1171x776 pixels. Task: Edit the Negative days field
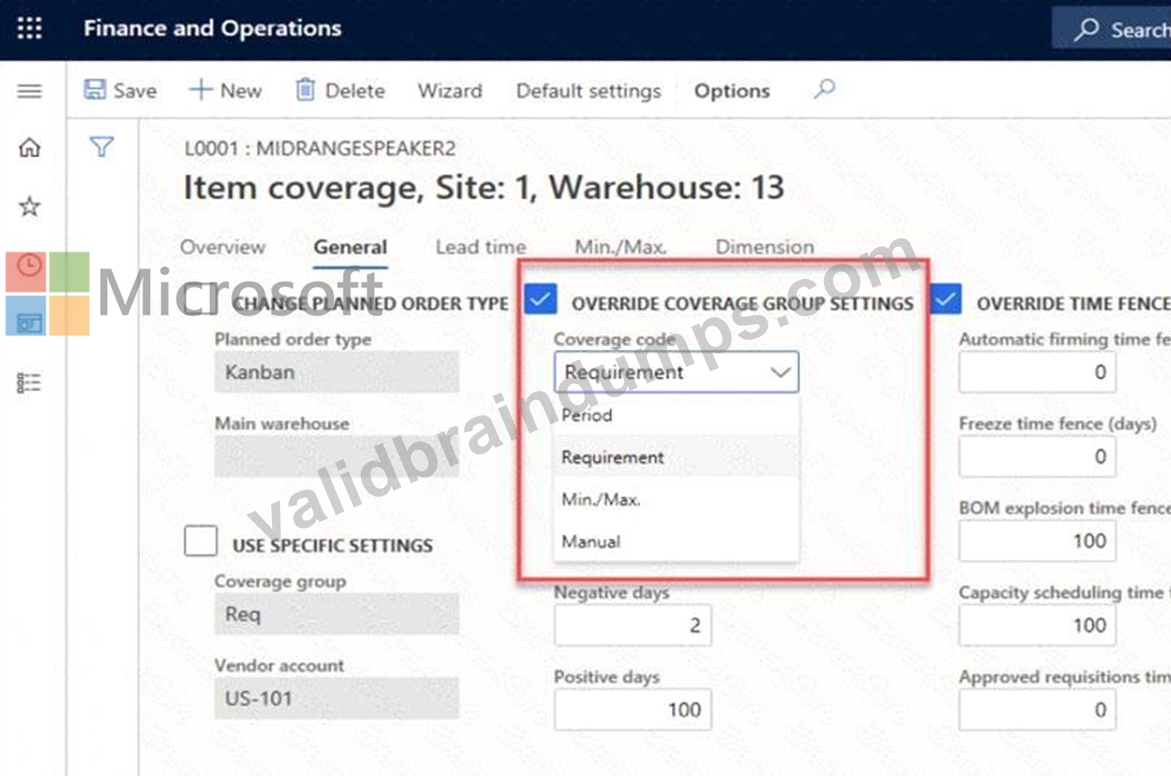click(633, 625)
